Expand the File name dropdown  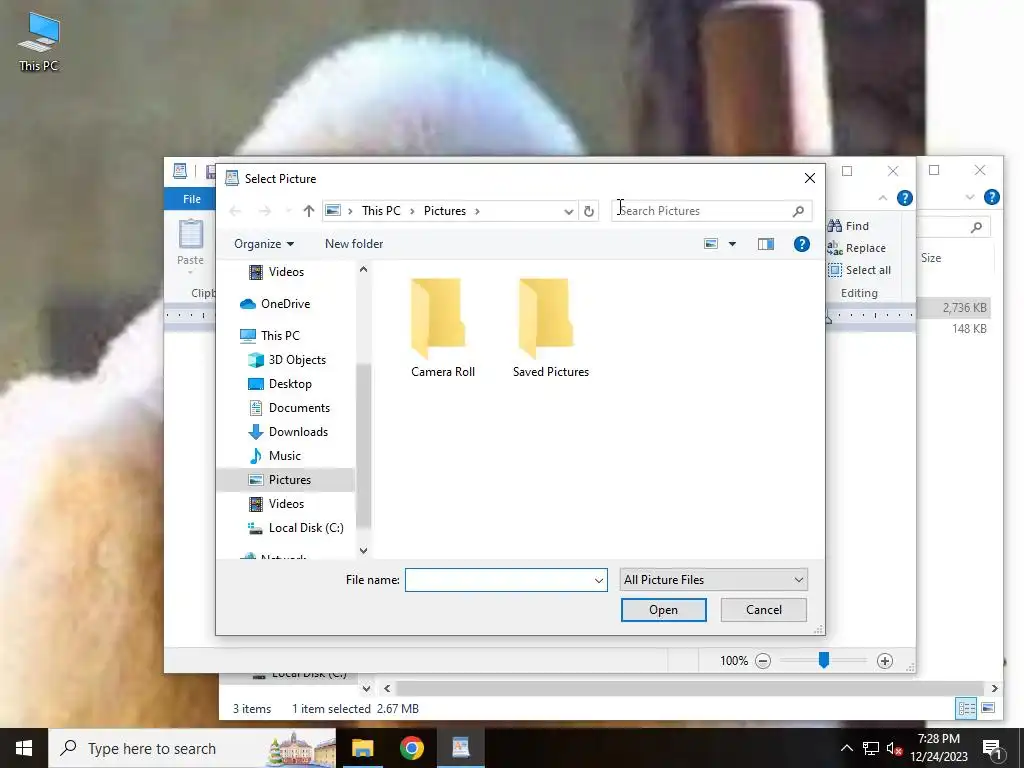point(598,581)
